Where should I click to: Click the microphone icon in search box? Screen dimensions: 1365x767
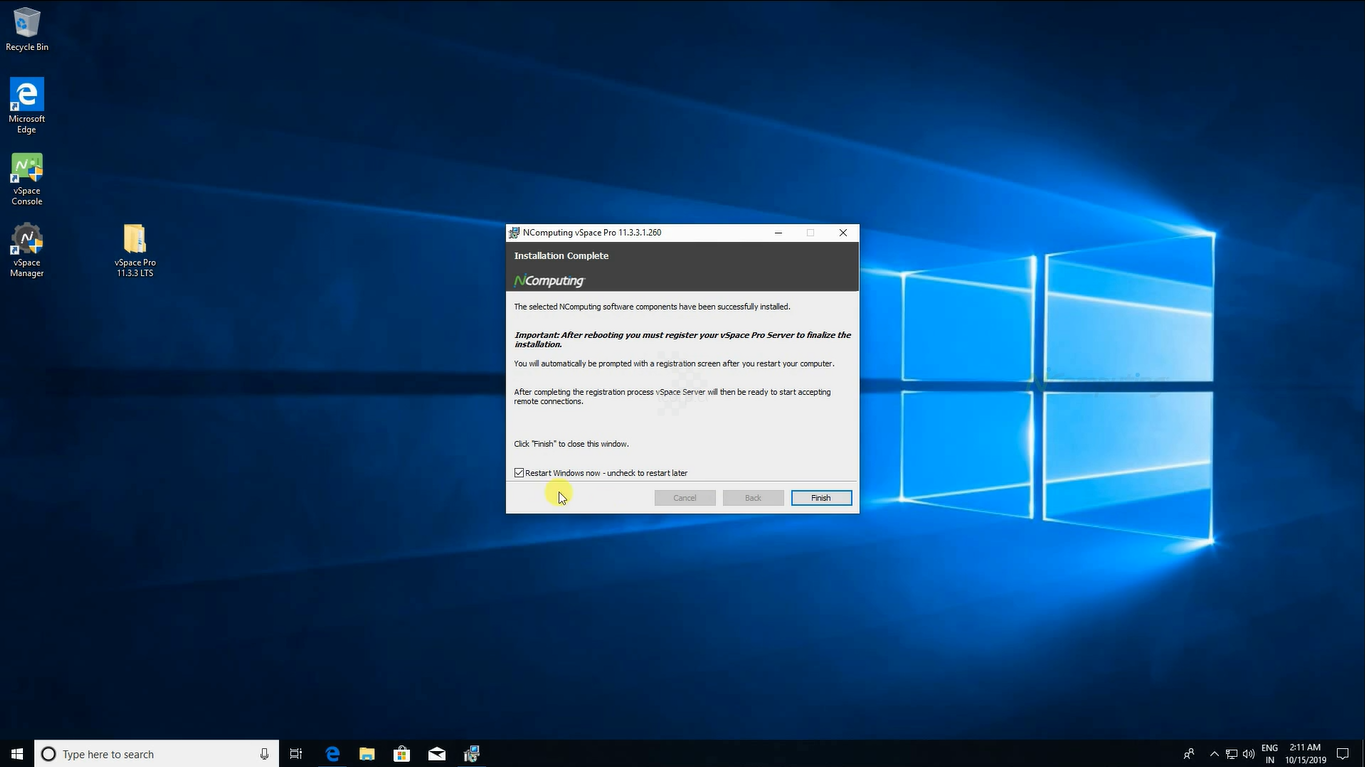pos(265,754)
